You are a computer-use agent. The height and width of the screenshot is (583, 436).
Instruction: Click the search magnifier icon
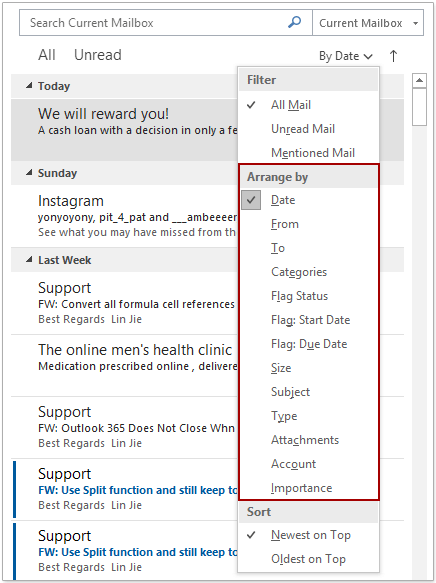pyautogui.click(x=294, y=22)
